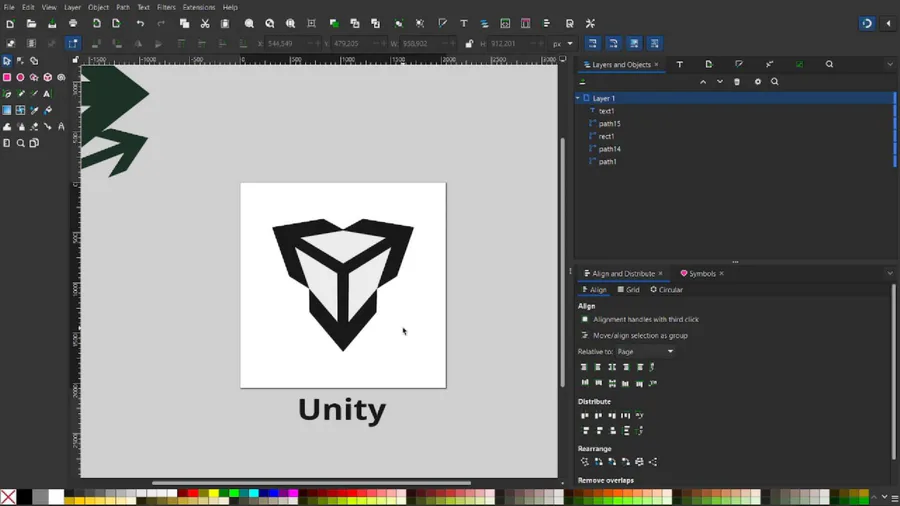Click the no-fill X swatch

pos(8,497)
